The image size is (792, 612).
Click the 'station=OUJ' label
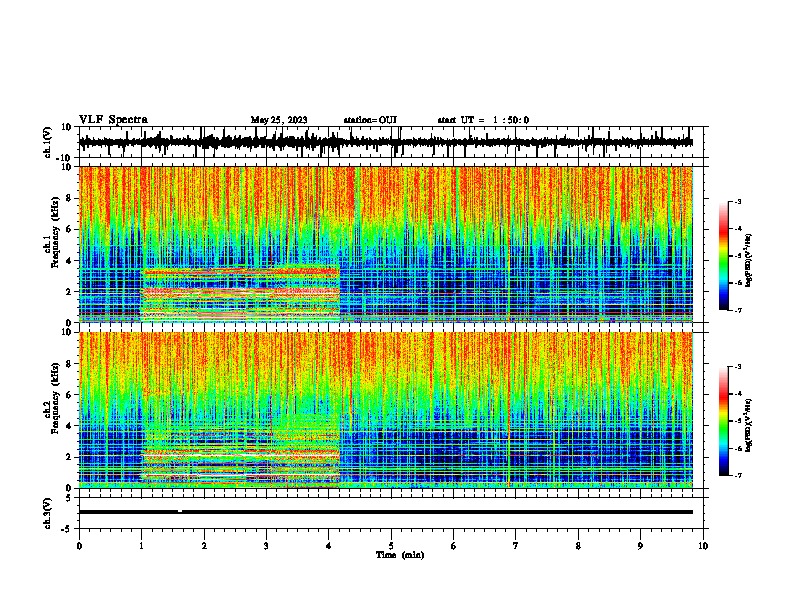click(370, 120)
